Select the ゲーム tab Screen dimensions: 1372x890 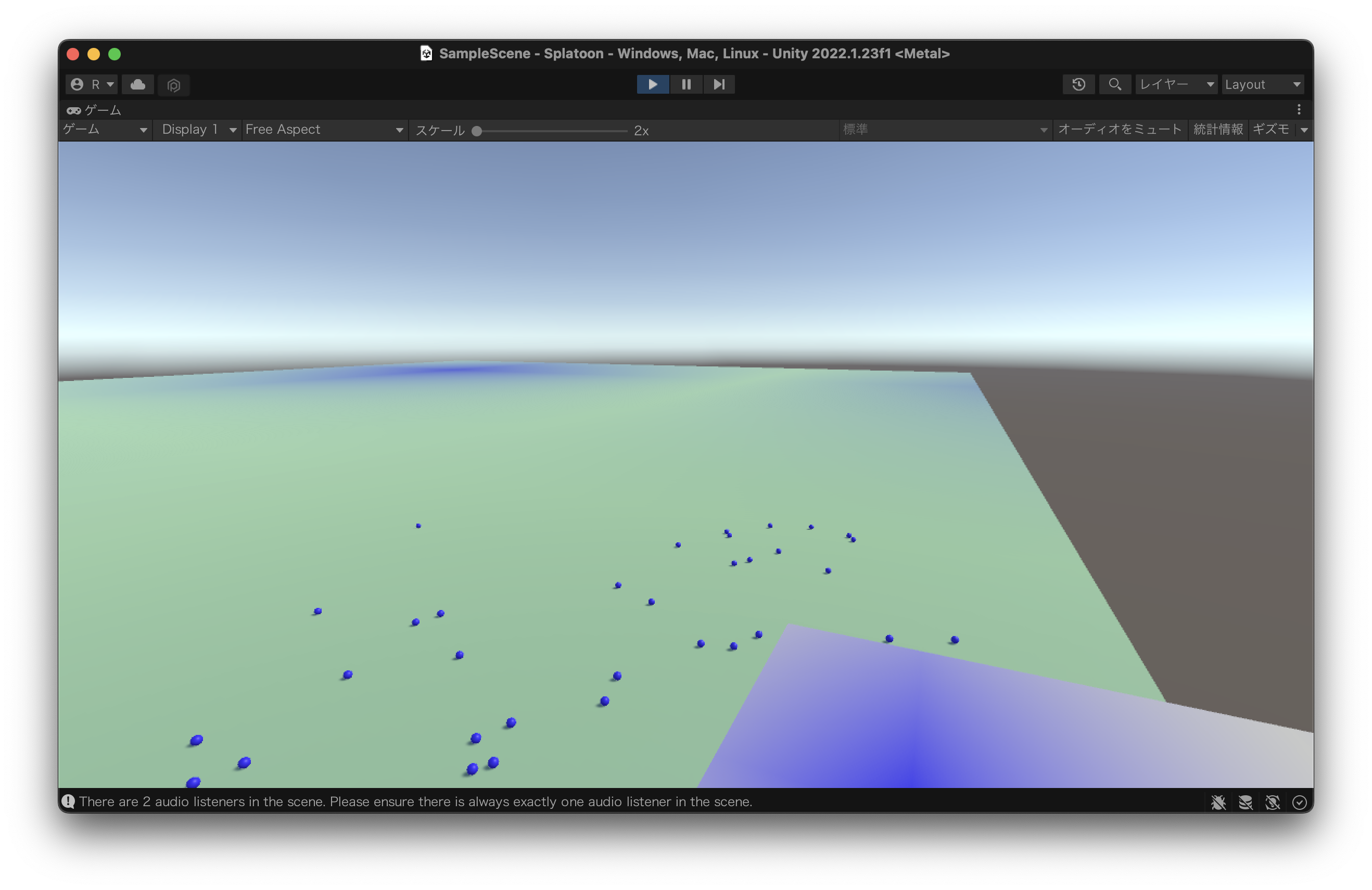point(94,109)
